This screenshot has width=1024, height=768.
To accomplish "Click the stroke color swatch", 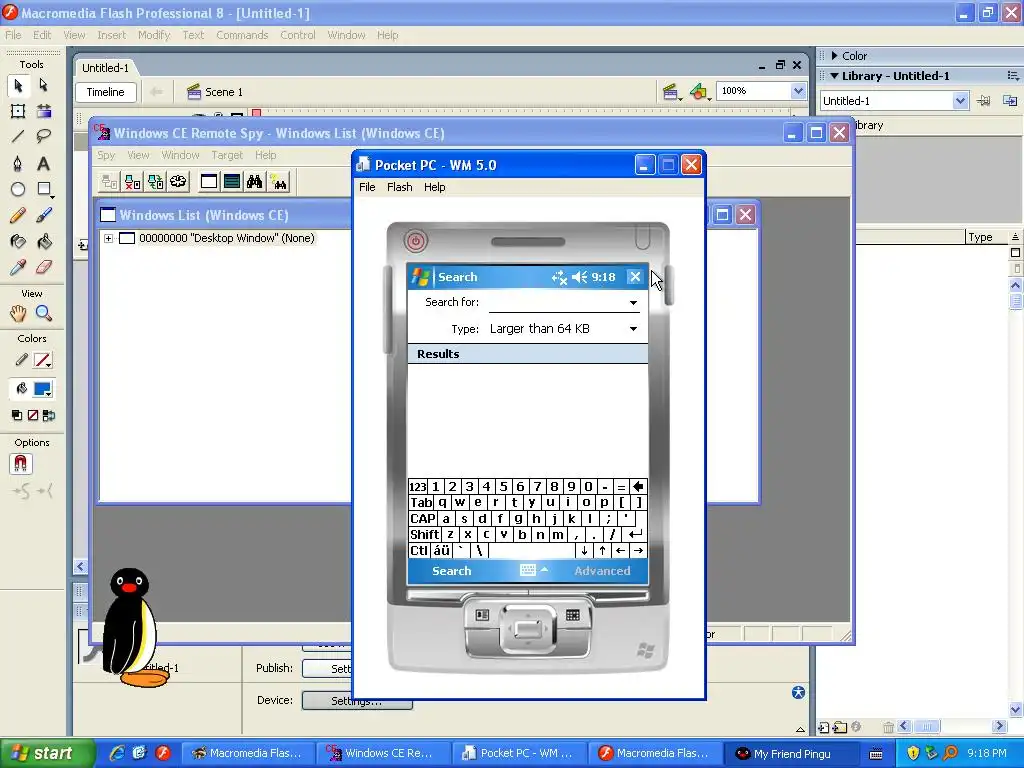I will click(x=42, y=360).
